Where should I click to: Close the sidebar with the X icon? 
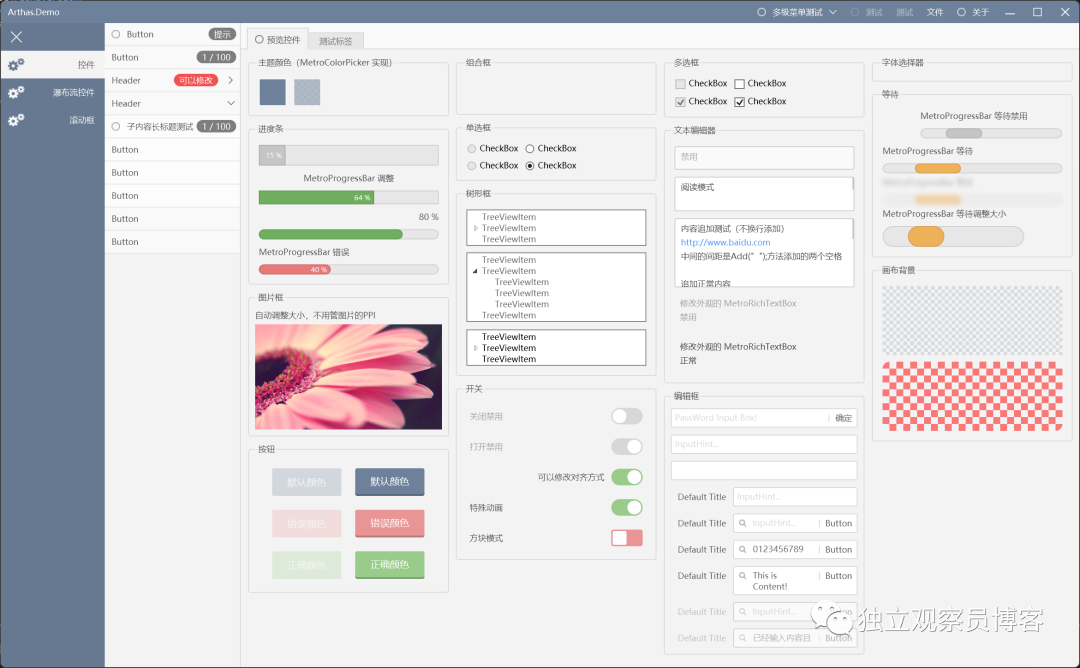tap(17, 37)
